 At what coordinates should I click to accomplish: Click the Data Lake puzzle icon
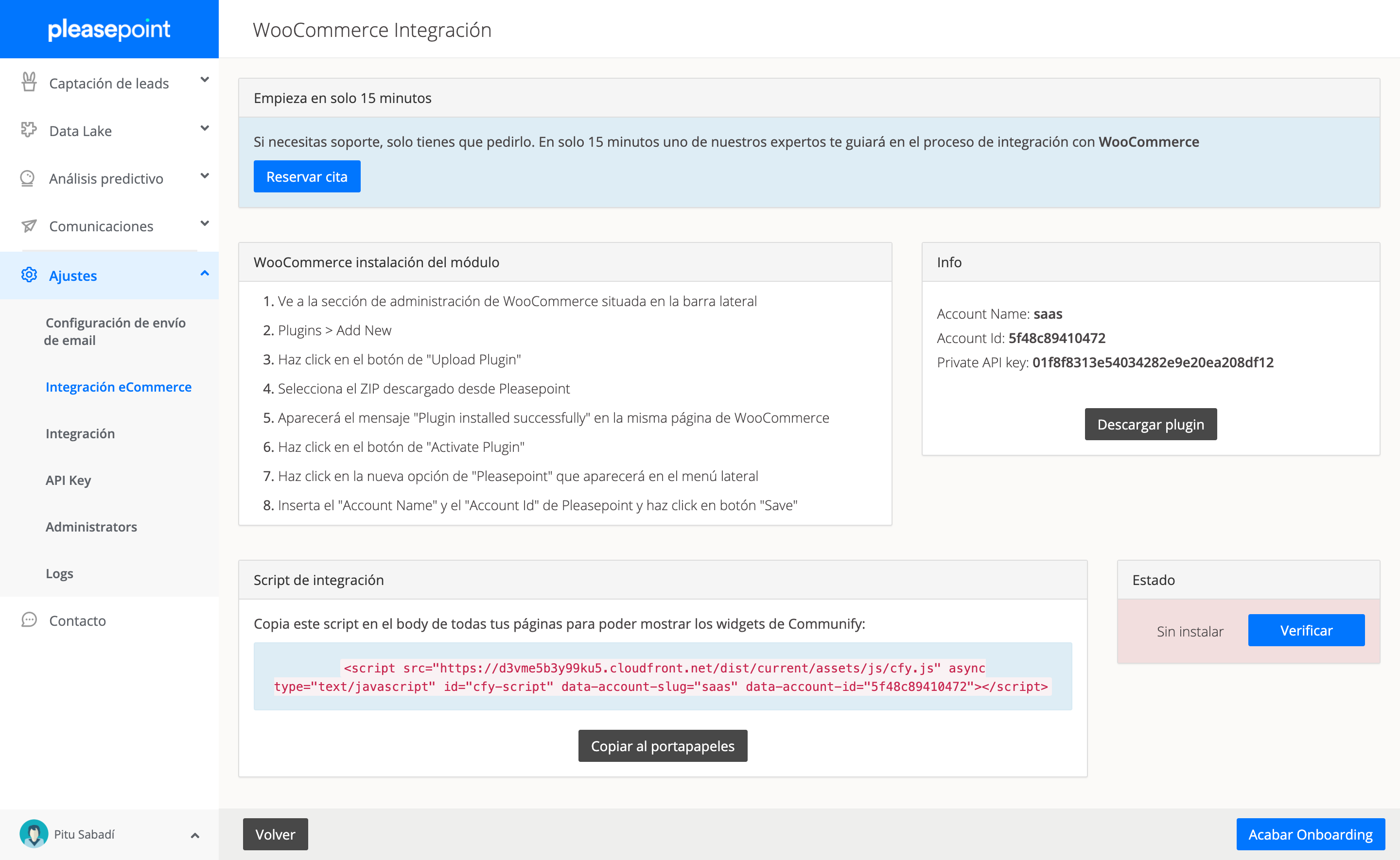29,130
